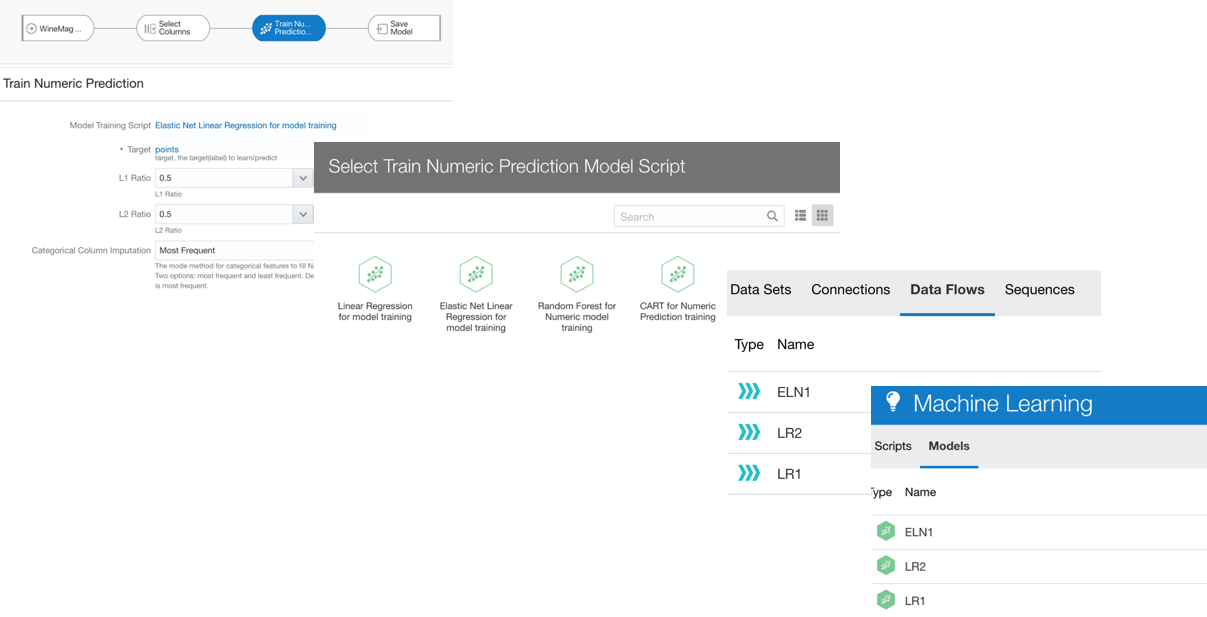The height and width of the screenshot is (617, 1207).
Task: Select the Linear Regression for model training script
Action: (x=375, y=272)
